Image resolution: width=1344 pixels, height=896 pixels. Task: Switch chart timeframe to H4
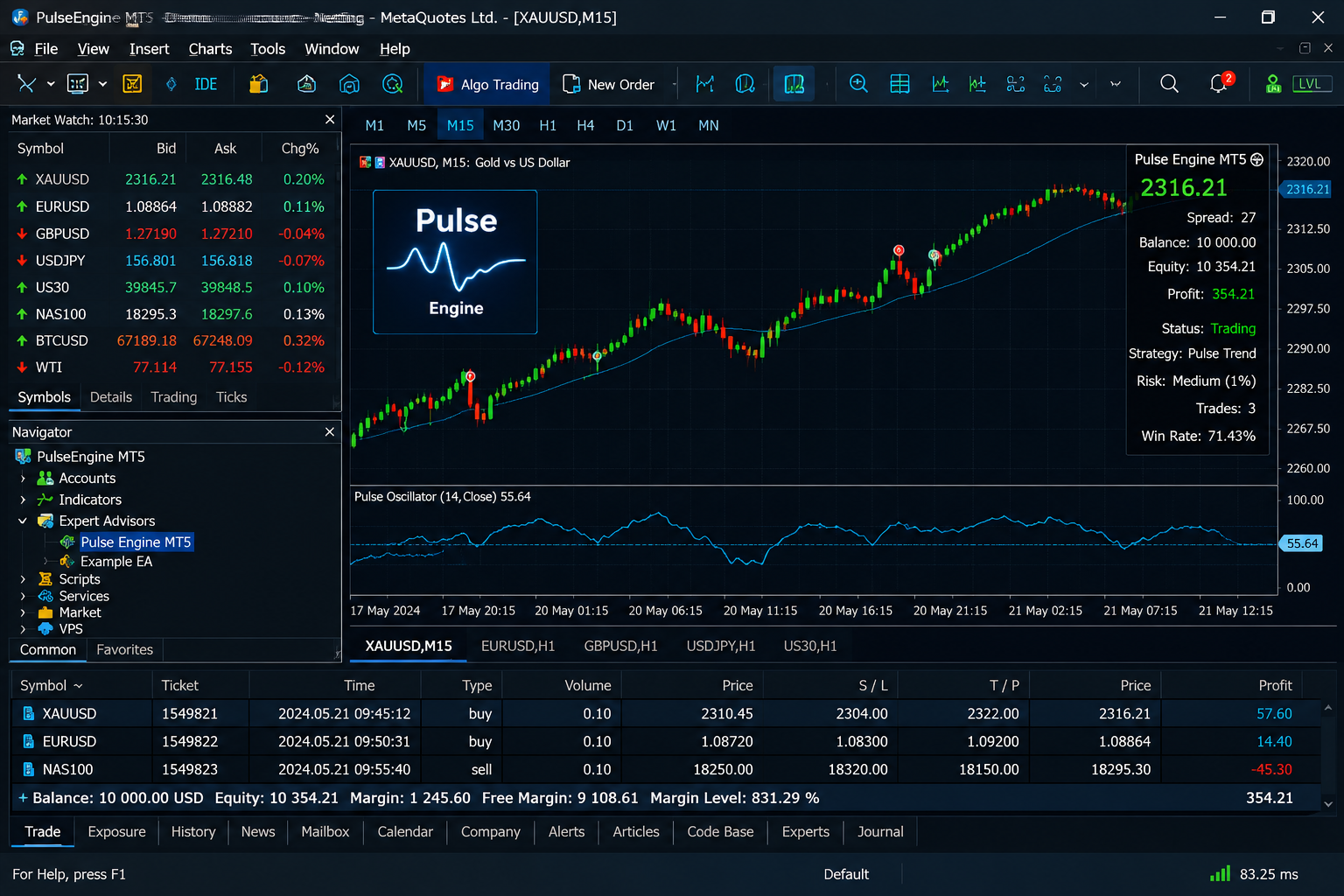(585, 126)
